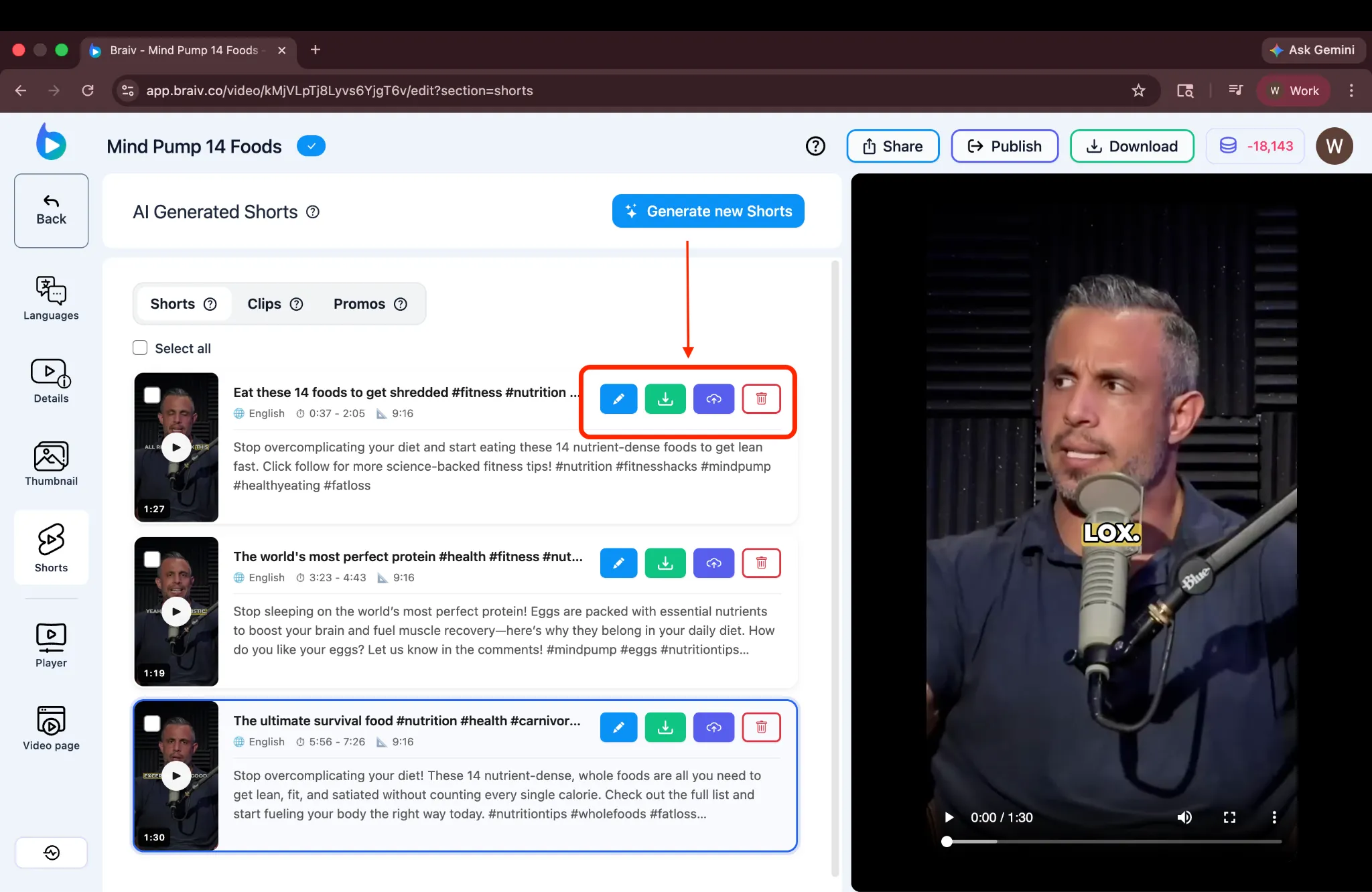Viewport: 1372px width, 892px height.
Task: Click the Publish button
Action: (1005, 146)
